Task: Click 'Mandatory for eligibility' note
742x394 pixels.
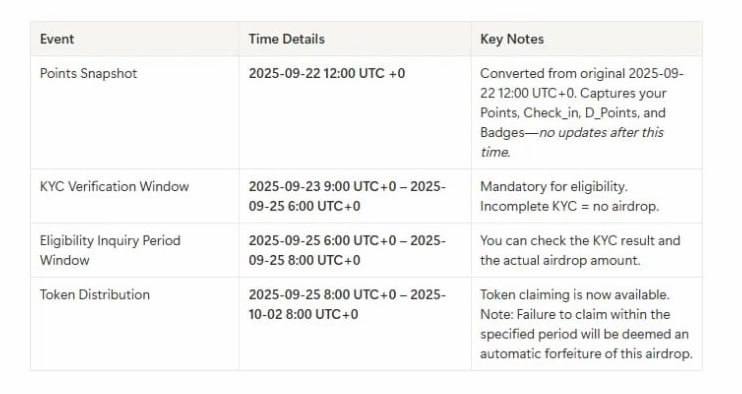Action: [554, 186]
